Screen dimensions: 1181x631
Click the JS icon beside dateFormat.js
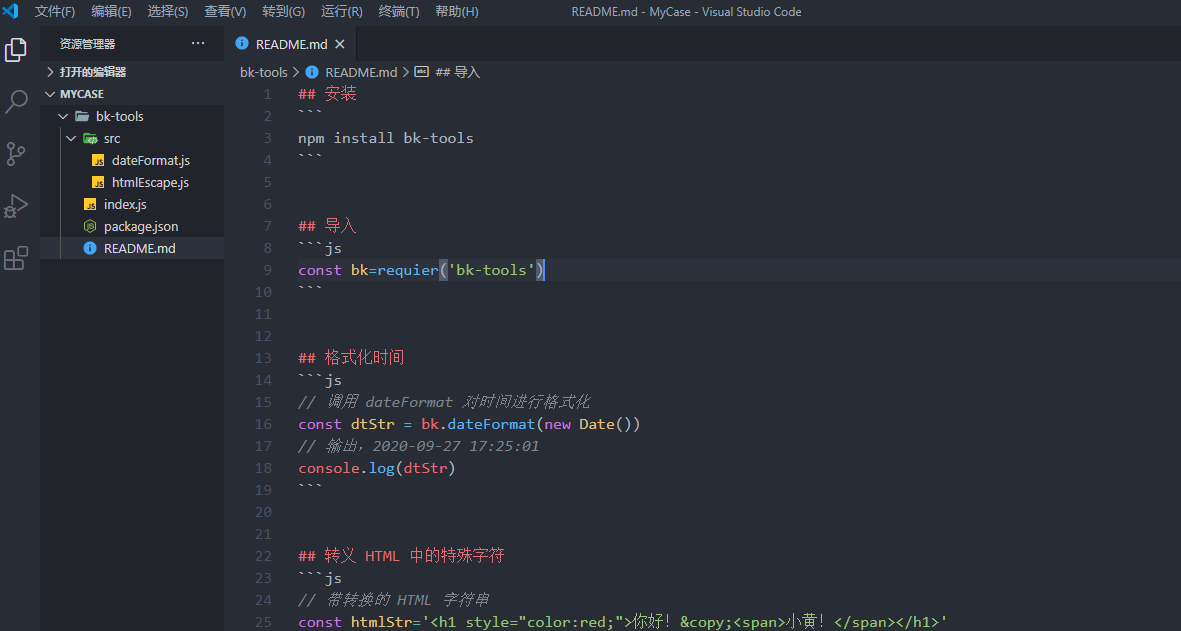pyautogui.click(x=98, y=160)
